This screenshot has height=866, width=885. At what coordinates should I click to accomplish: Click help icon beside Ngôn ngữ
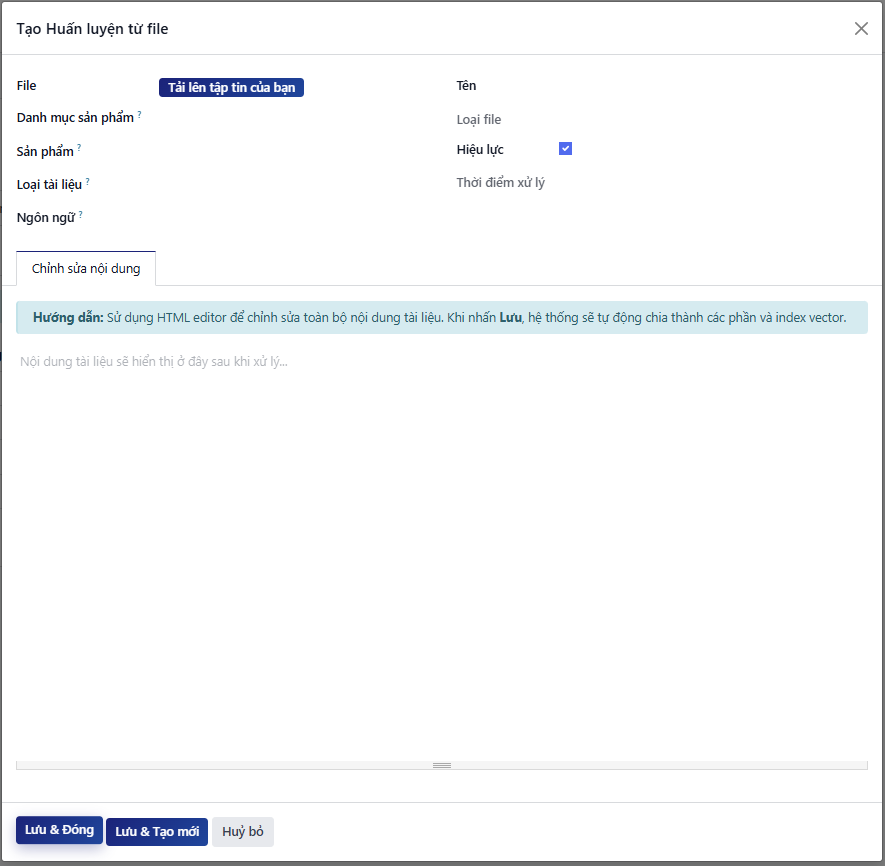pyautogui.click(x=80, y=214)
